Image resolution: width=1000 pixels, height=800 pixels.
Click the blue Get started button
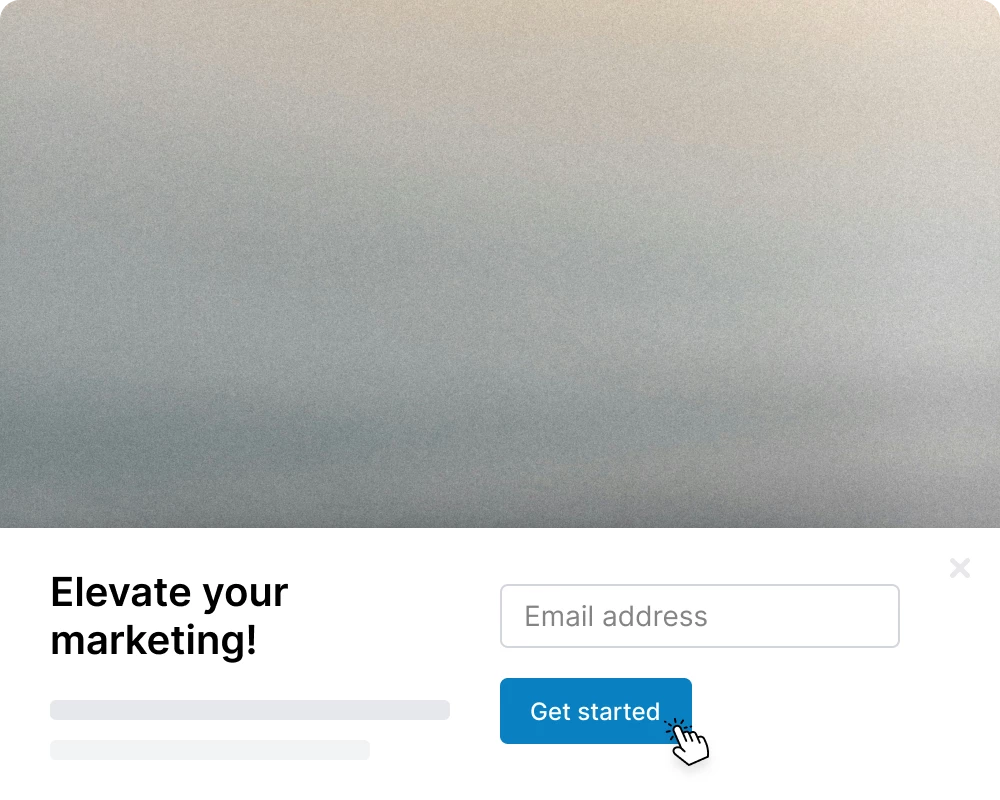(596, 711)
